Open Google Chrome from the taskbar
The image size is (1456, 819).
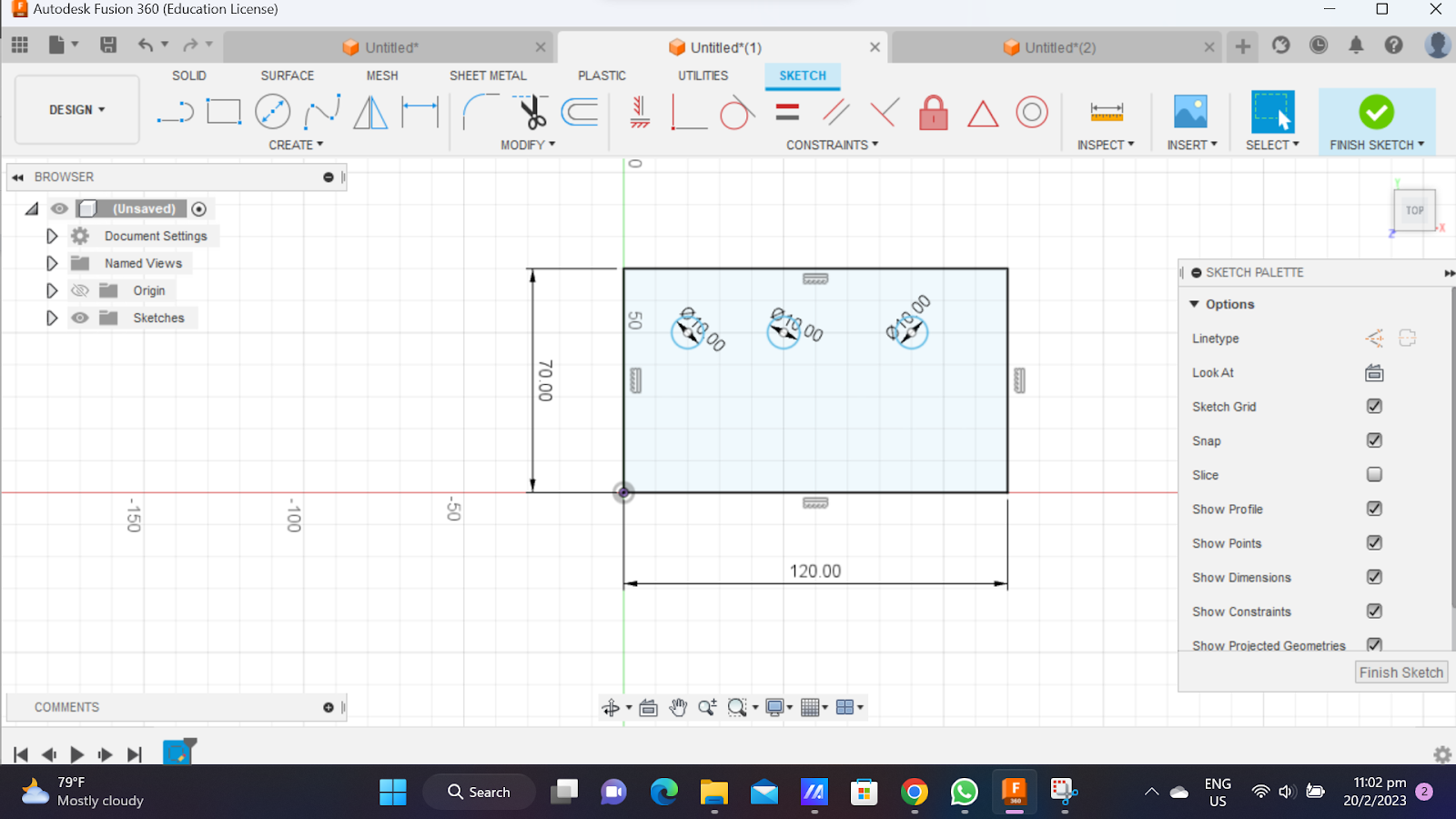pyautogui.click(x=915, y=792)
